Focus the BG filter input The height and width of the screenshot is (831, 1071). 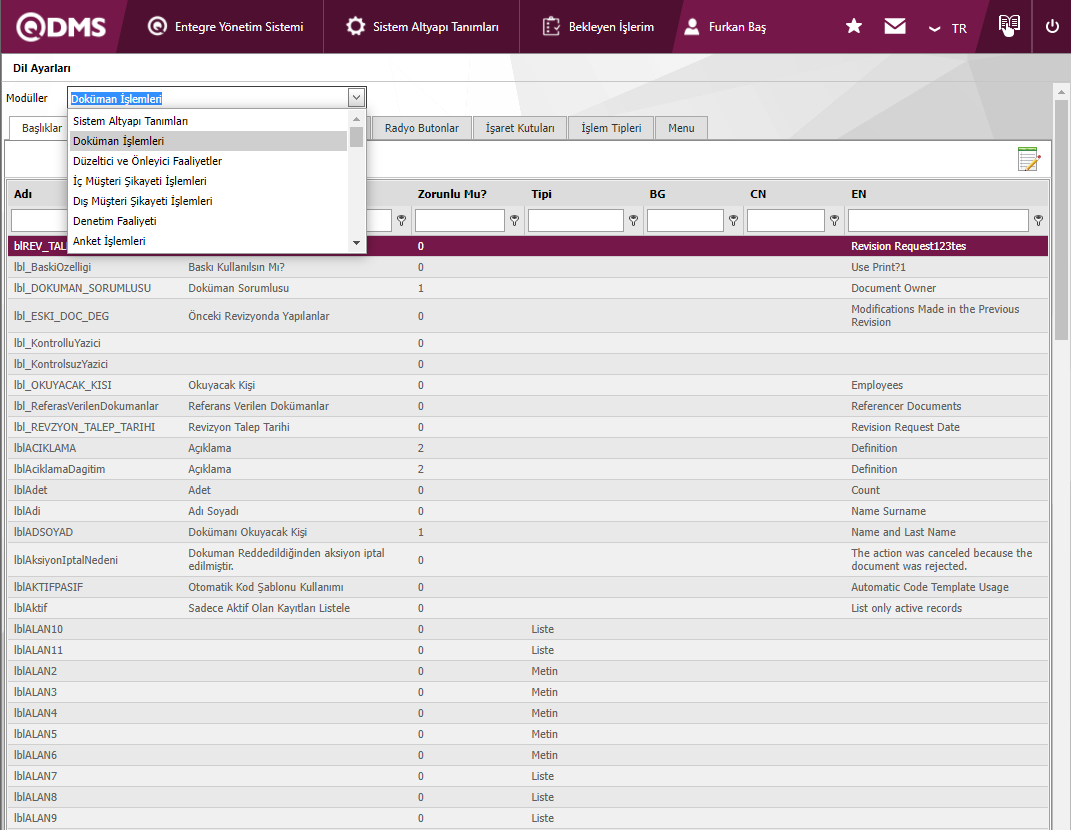(685, 221)
